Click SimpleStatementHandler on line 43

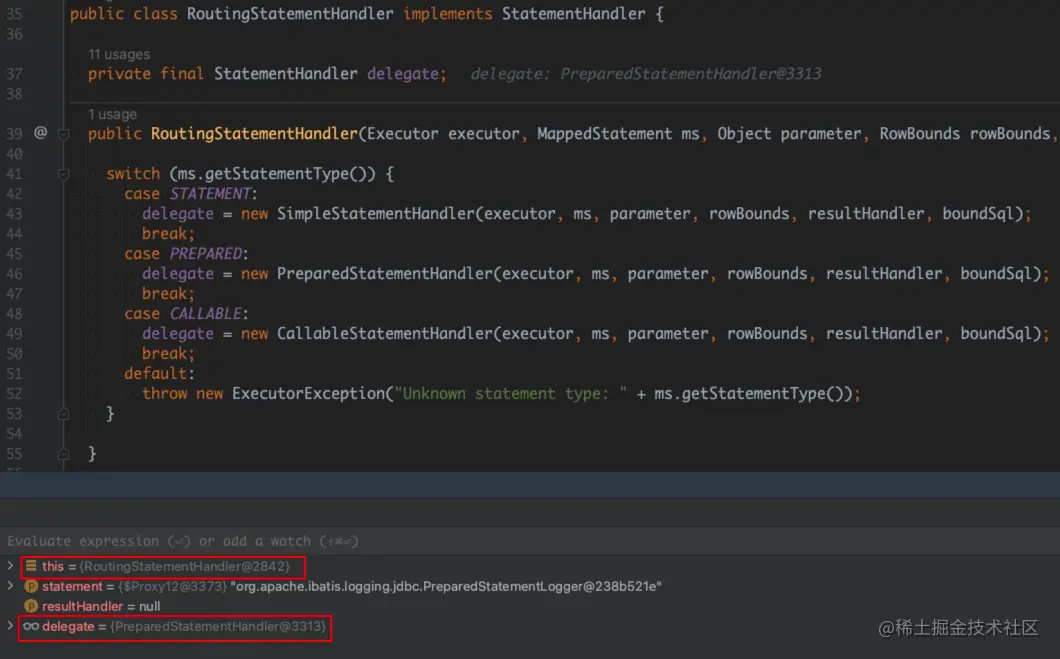pyautogui.click(x=376, y=214)
